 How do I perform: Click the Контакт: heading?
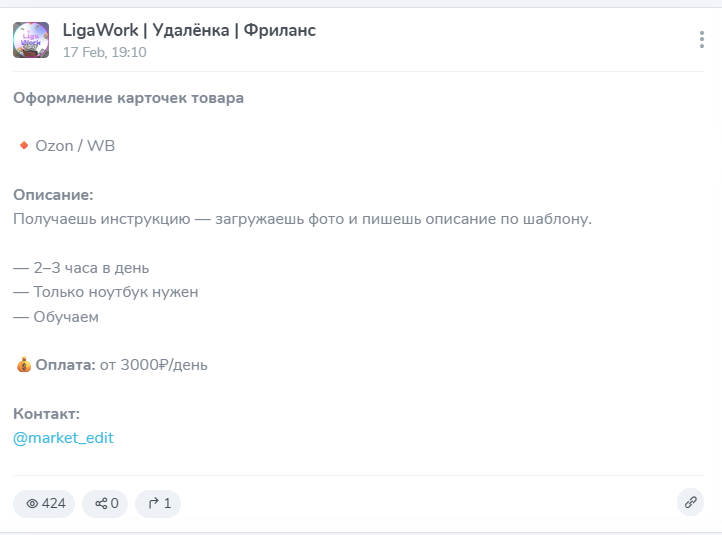[x=47, y=414]
